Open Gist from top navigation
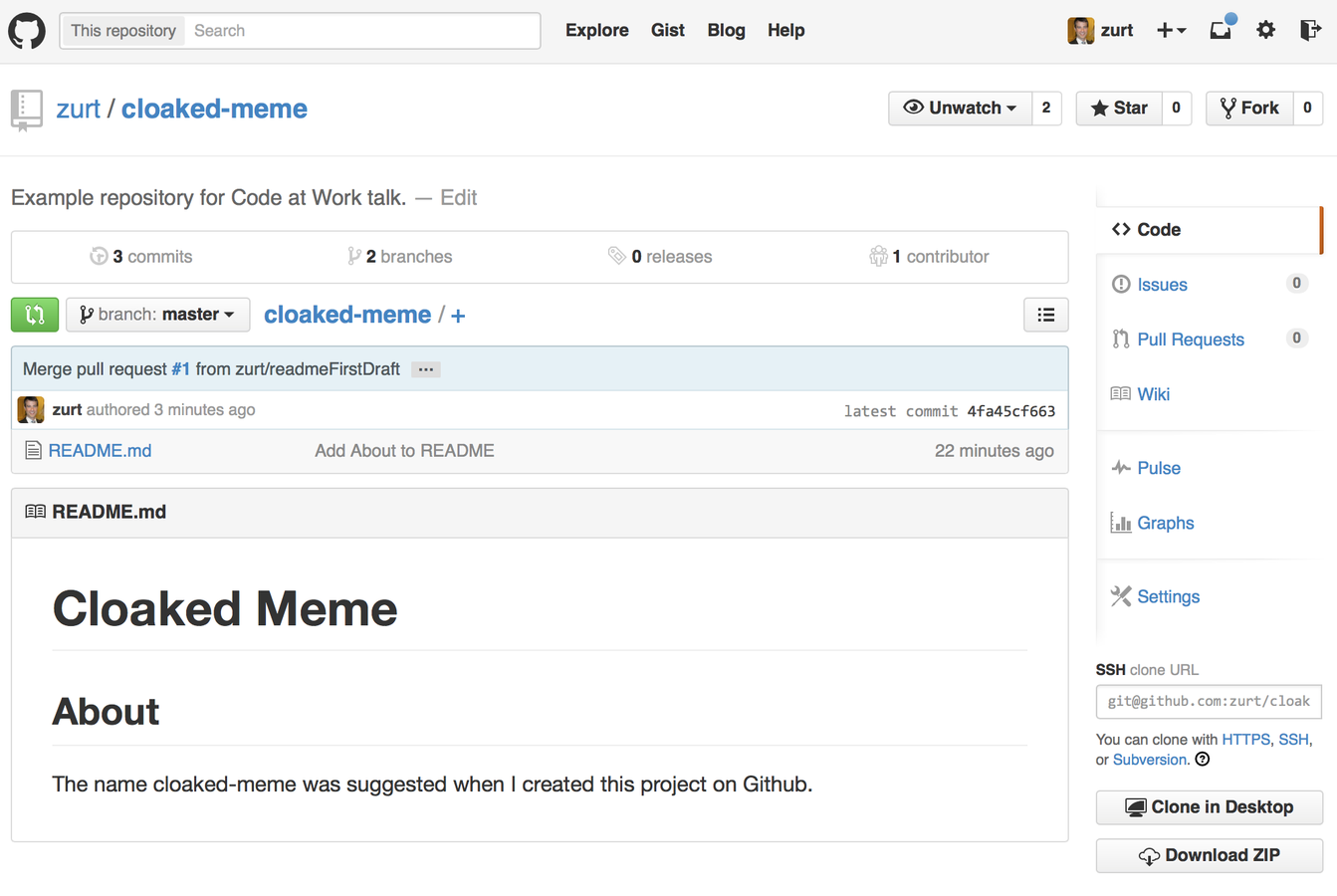This screenshot has height=896, width=1337. 668,30
